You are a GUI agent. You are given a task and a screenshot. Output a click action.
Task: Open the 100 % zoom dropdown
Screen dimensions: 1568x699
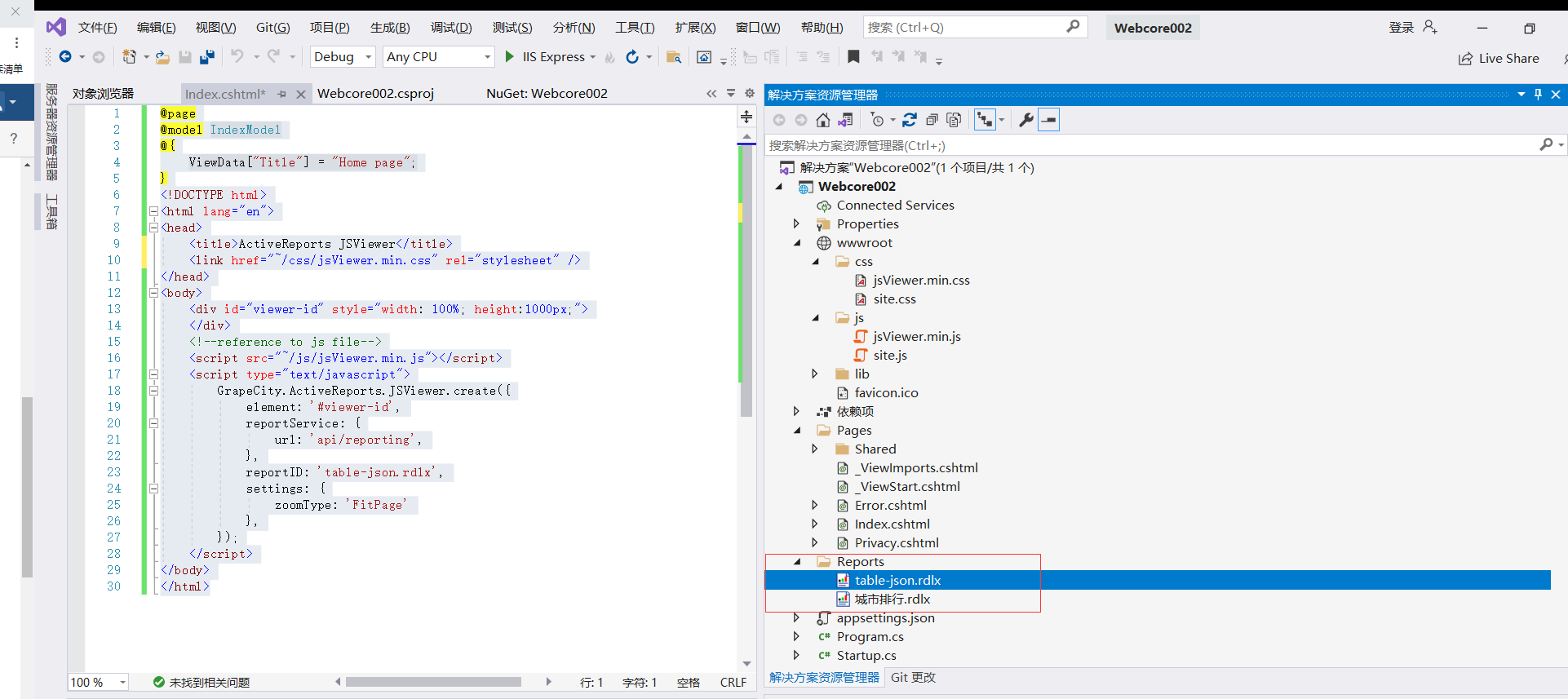122,682
